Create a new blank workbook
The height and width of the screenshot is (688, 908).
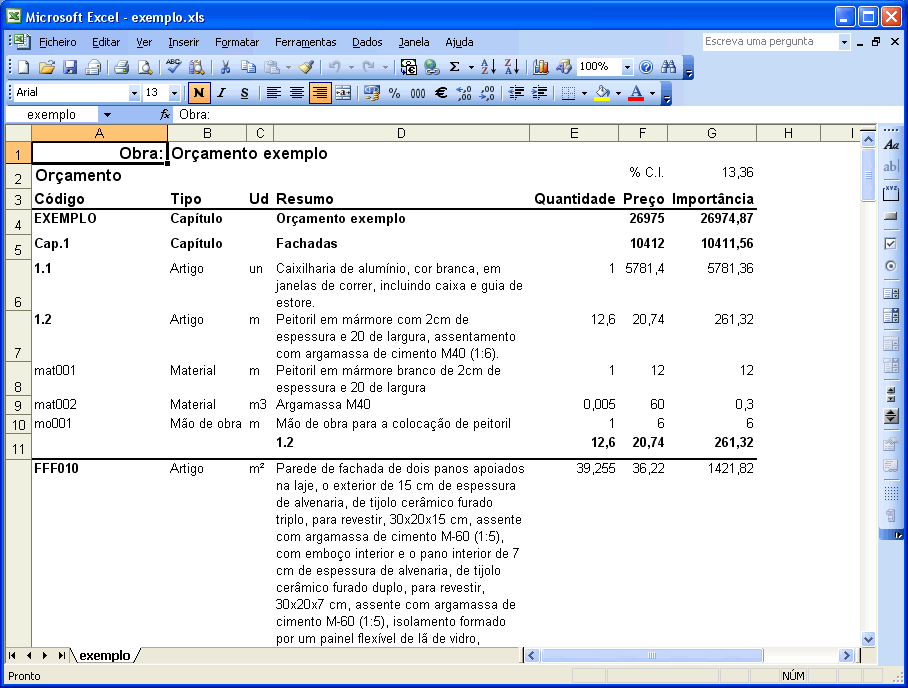[24, 67]
